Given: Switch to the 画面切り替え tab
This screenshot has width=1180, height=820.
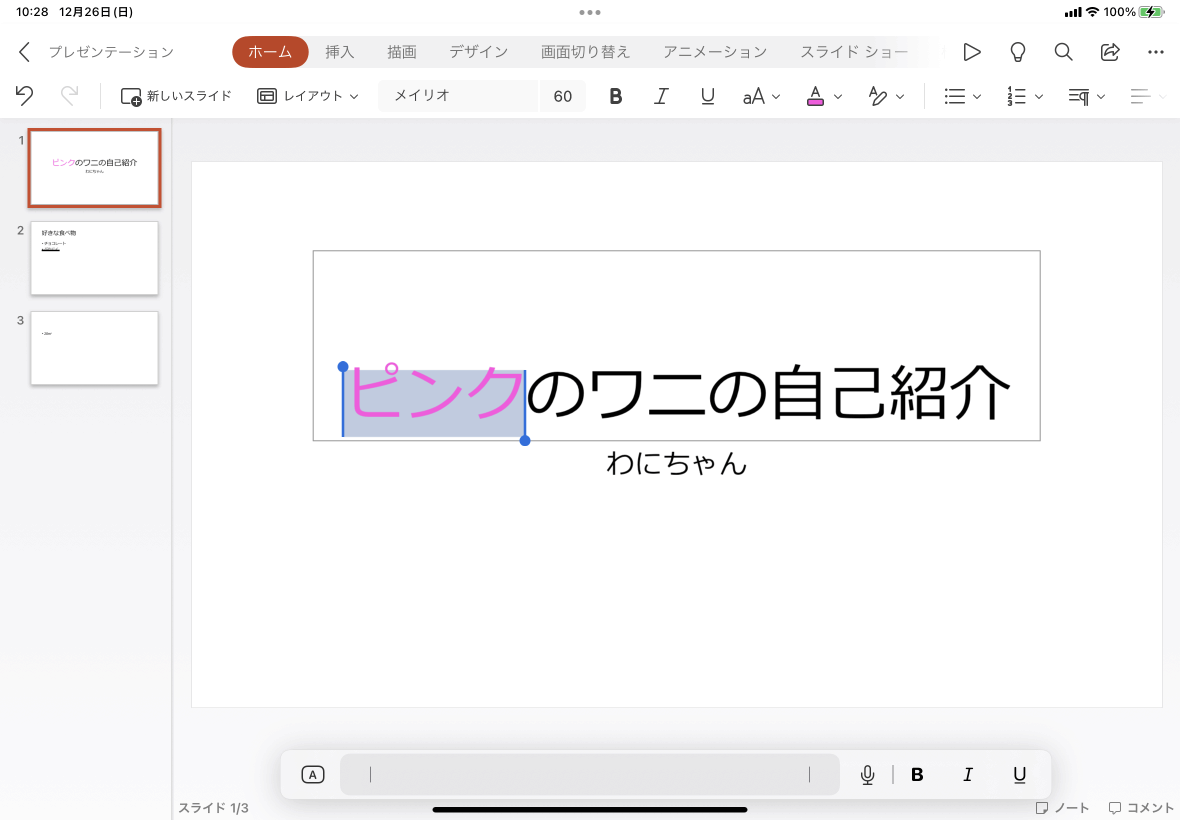Looking at the screenshot, I should pyautogui.click(x=585, y=52).
